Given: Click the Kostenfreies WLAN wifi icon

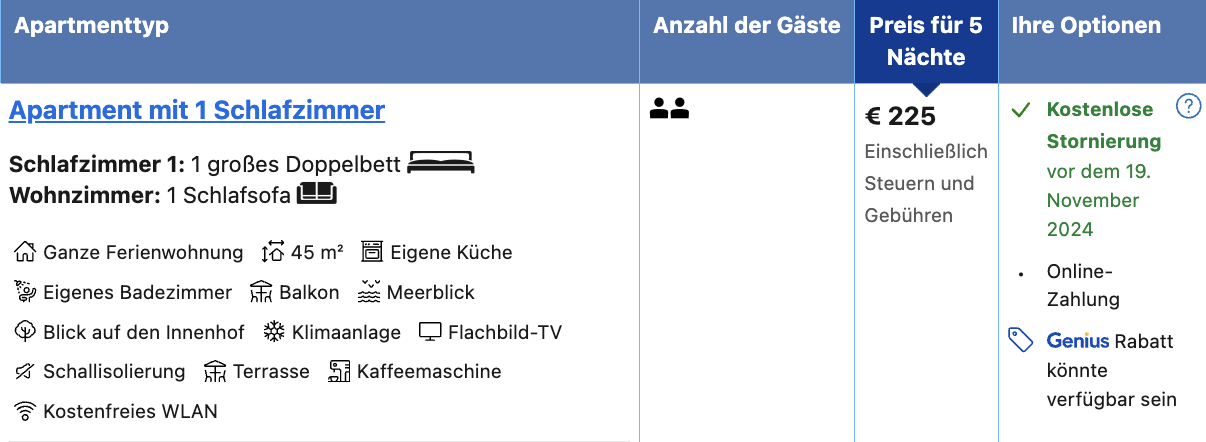Looking at the screenshot, I should [x=25, y=411].
